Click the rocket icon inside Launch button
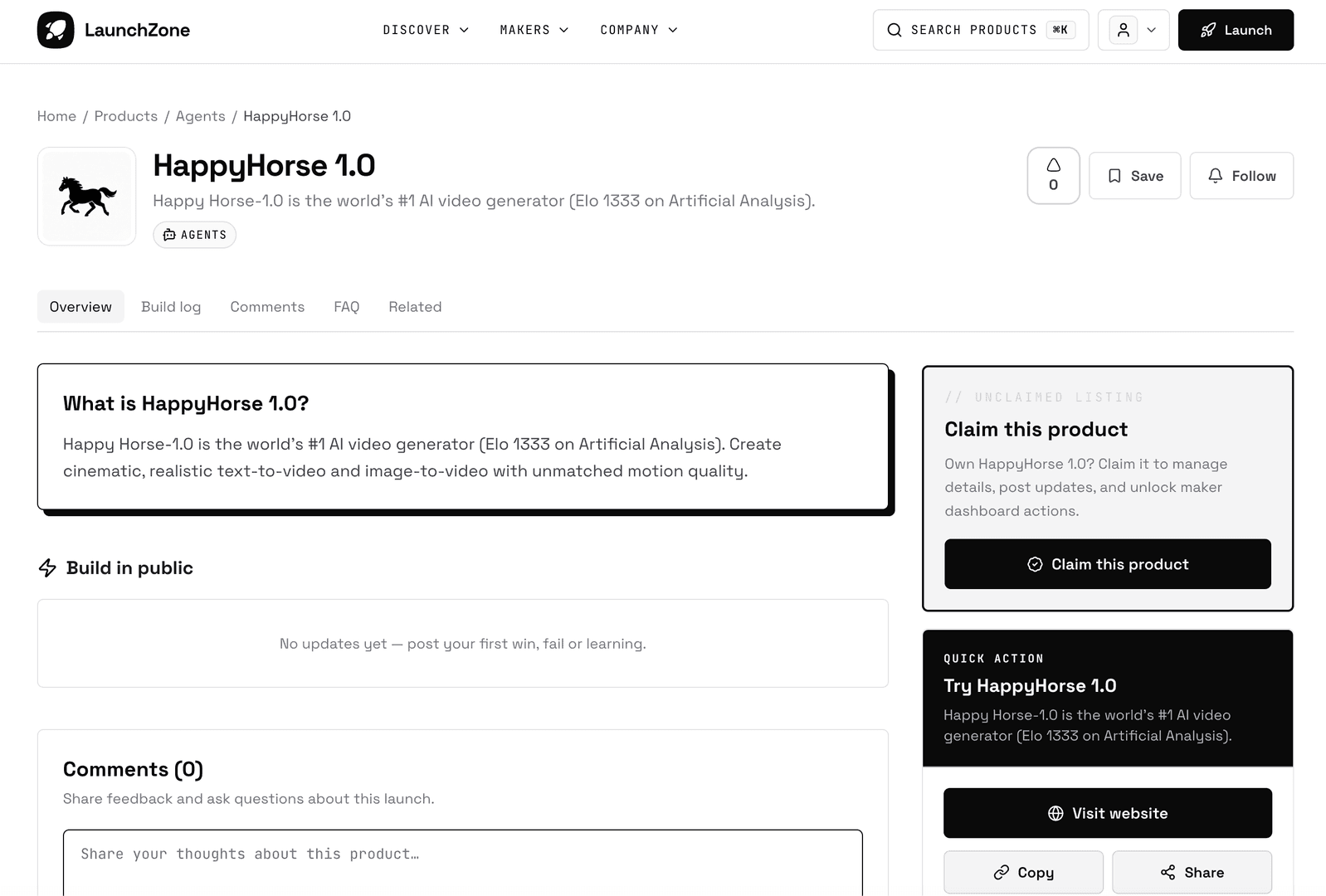 [x=1208, y=30]
